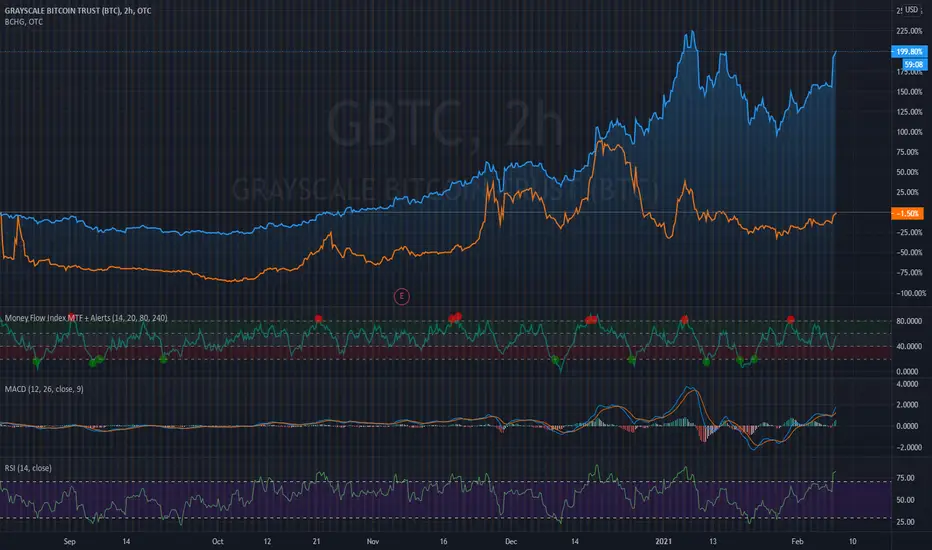Click the Sep label on the time axis
Screen dimensions: 932x550
[70, 542]
